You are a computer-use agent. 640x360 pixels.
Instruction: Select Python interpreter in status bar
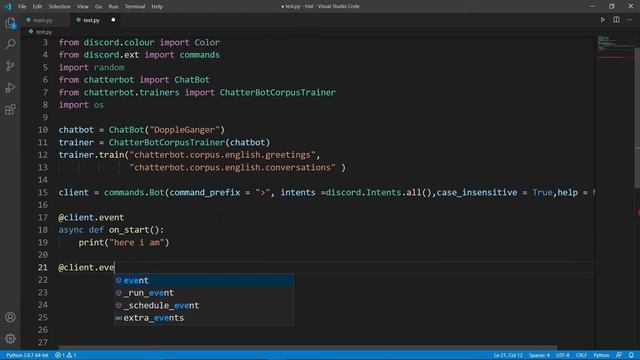[27, 355]
